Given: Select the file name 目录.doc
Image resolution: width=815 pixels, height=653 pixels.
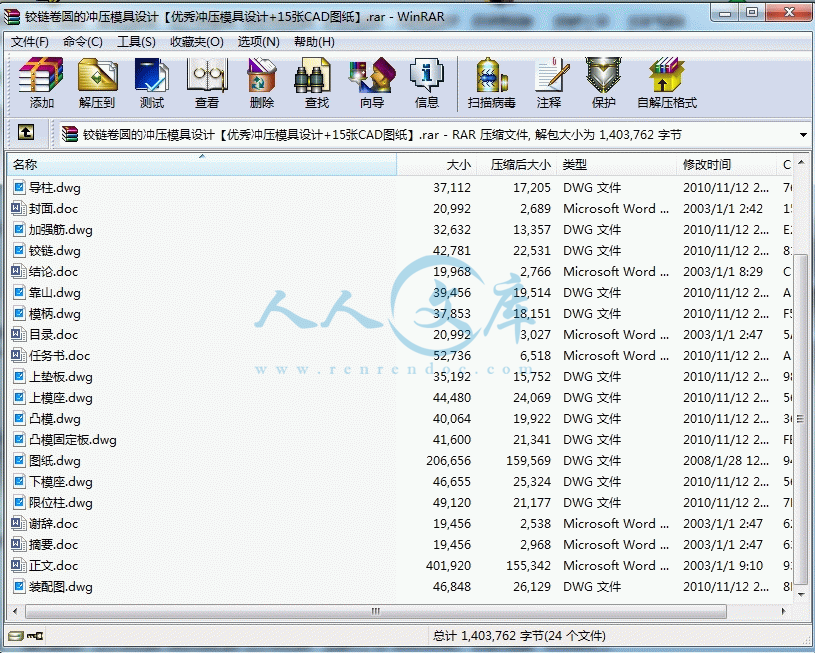Looking at the screenshot, I should tap(54, 334).
